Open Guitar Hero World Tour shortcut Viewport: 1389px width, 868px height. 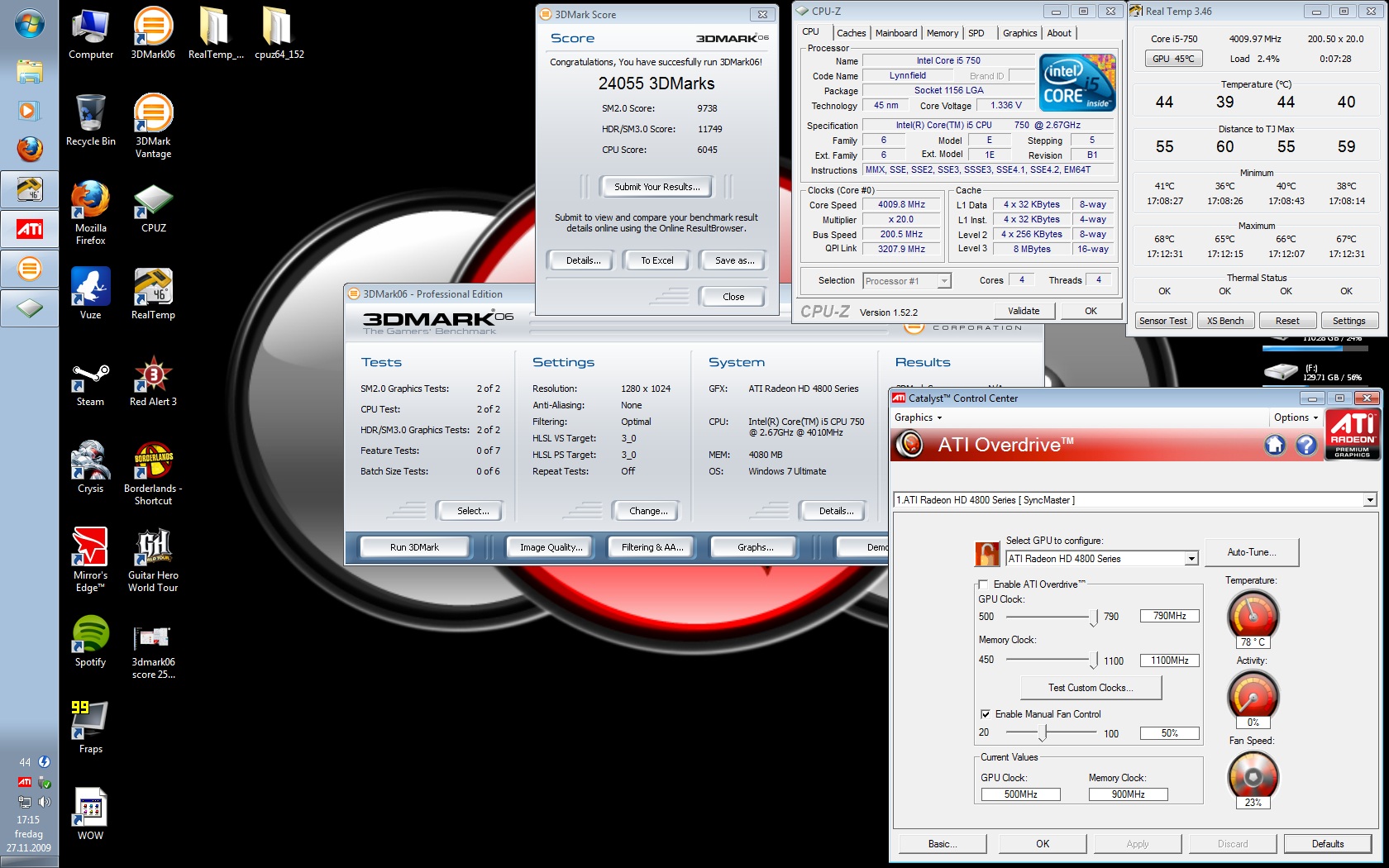click(153, 560)
